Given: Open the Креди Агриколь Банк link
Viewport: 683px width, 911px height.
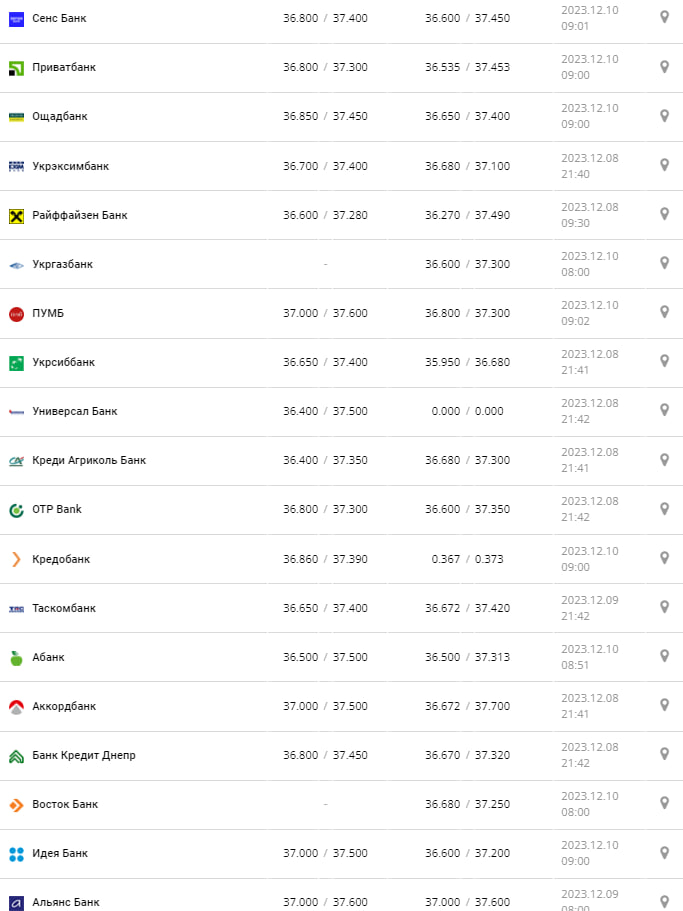Looking at the screenshot, I should [89, 460].
